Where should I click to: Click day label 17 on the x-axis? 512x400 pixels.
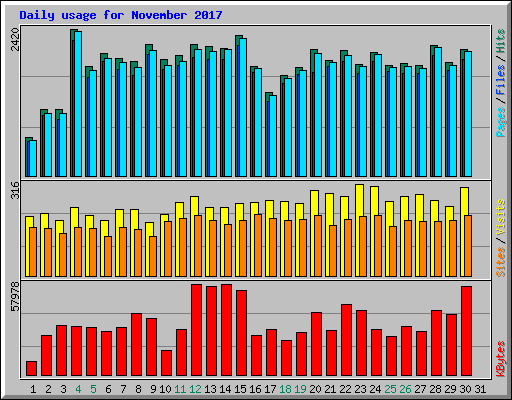[x=270, y=389]
